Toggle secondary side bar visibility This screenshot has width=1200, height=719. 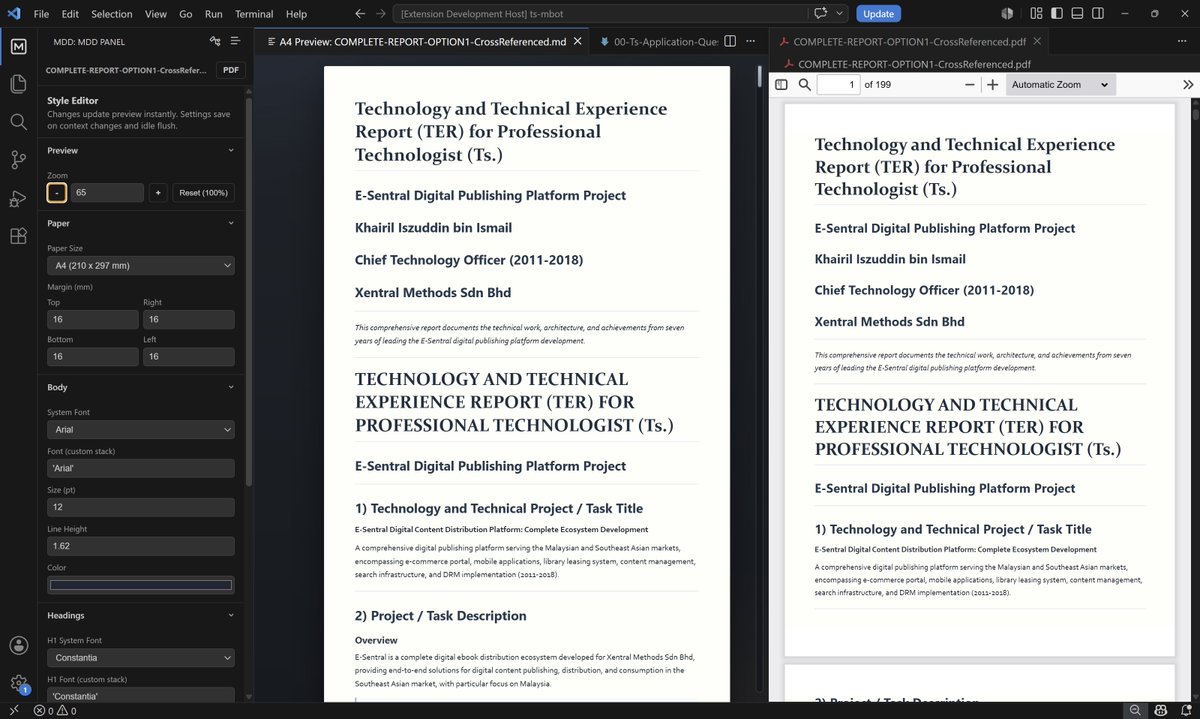point(1097,14)
